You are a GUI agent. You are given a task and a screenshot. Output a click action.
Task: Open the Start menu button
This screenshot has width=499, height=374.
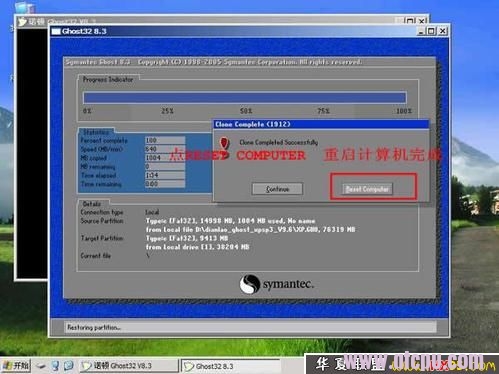(x=16, y=366)
